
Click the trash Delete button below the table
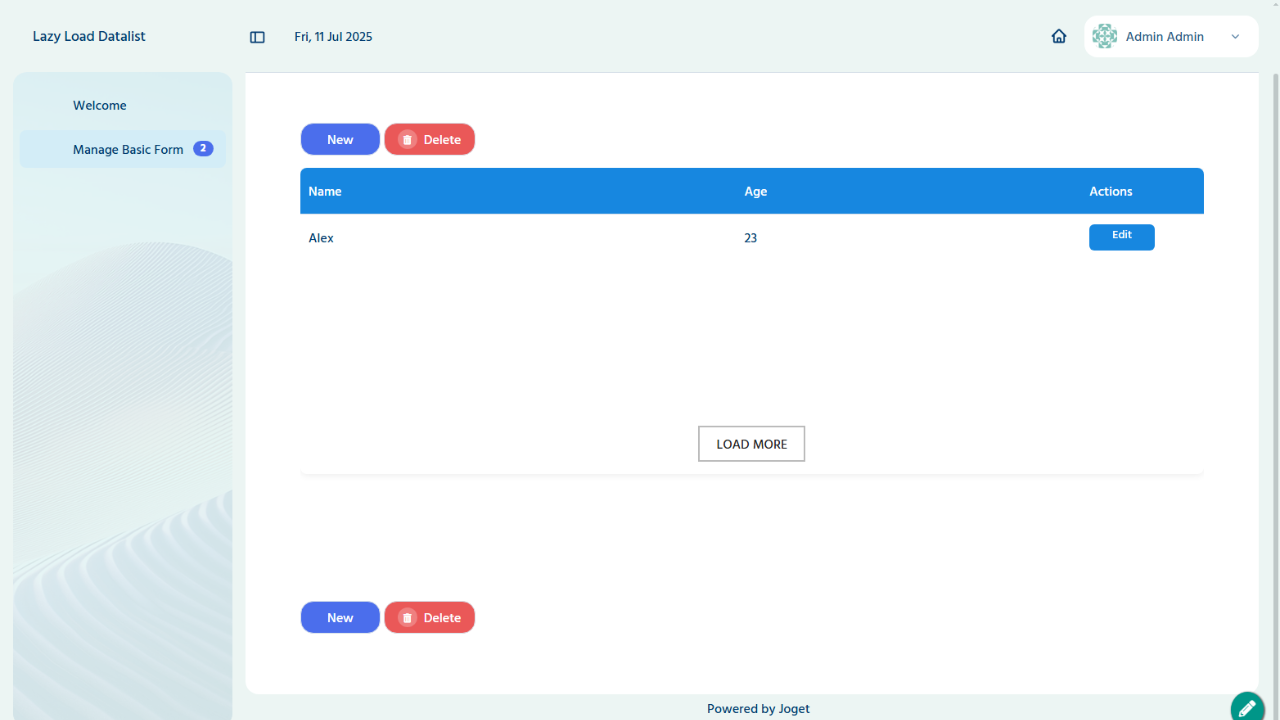coord(429,618)
